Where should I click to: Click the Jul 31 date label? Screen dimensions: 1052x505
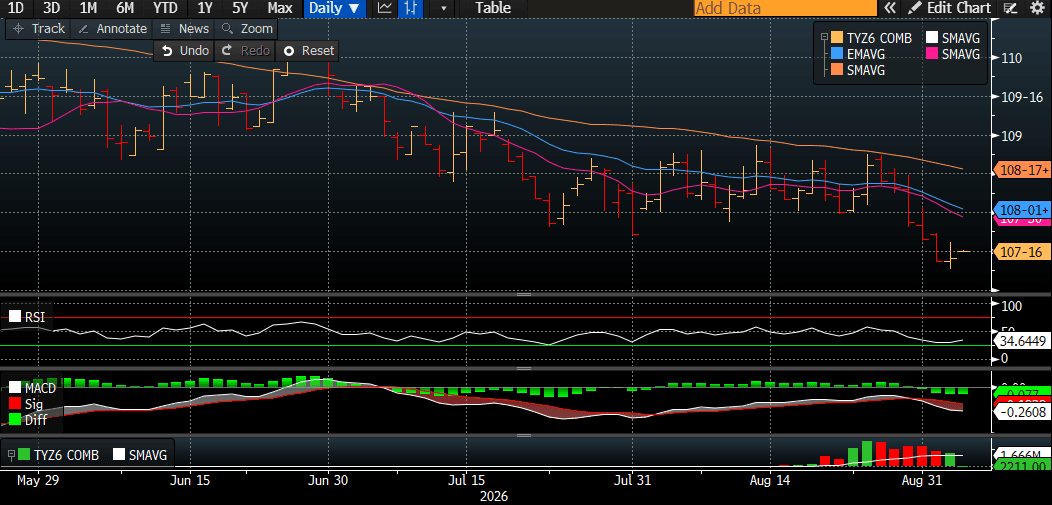tap(633, 480)
